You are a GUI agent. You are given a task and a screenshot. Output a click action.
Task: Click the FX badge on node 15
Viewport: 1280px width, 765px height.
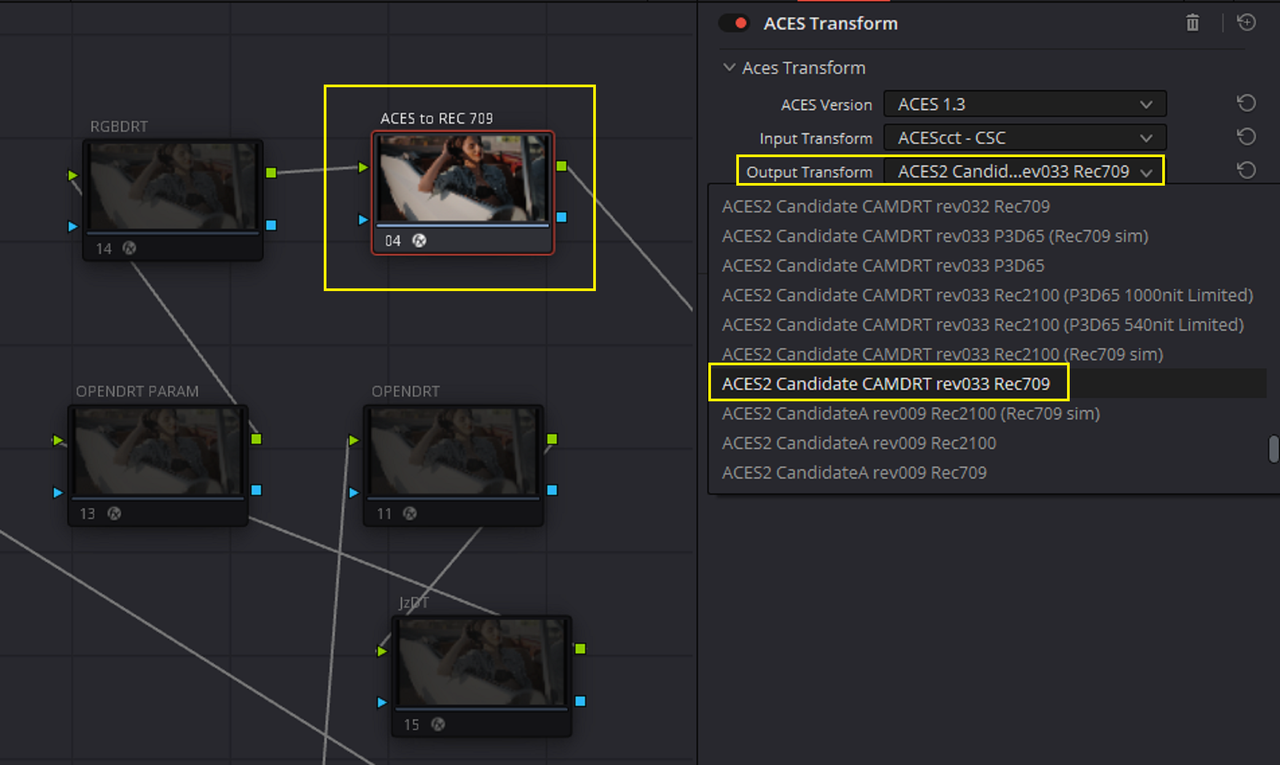[439, 724]
